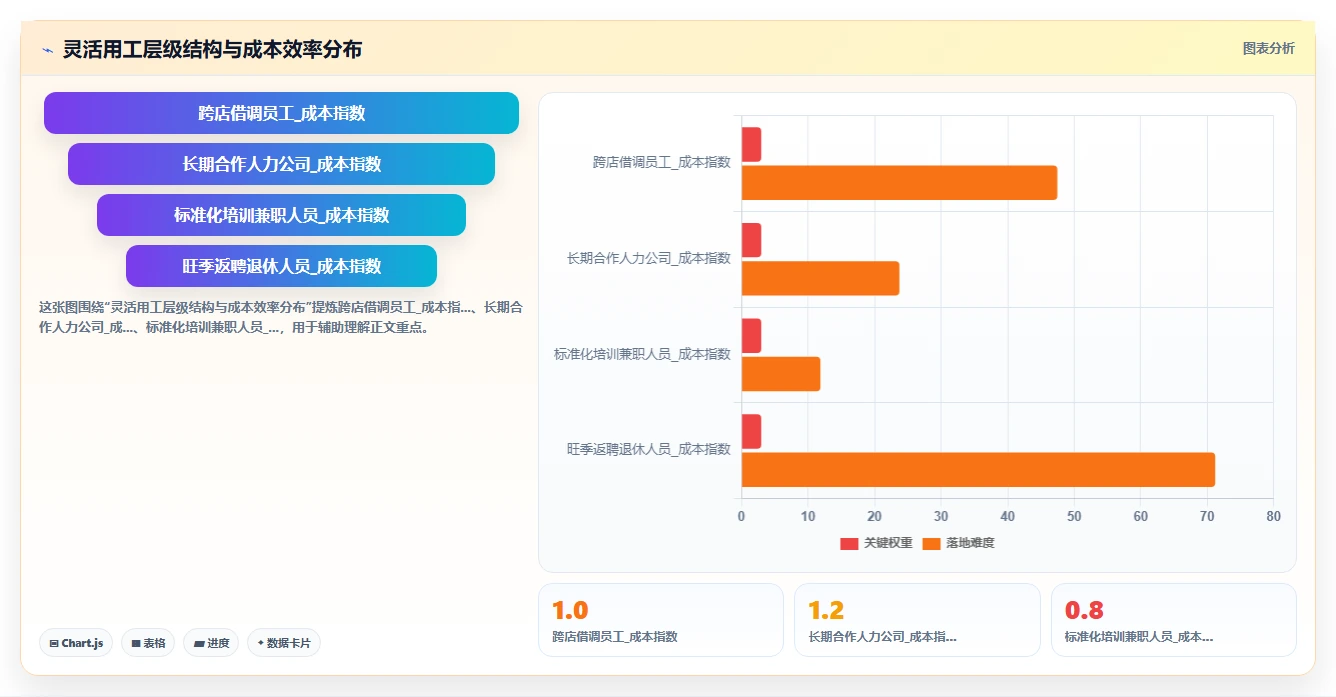This screenshot has height=697, width=1336.
Task: Click the red 关键权重 bar for 长期合作人力公司
Action: (751, 240)
